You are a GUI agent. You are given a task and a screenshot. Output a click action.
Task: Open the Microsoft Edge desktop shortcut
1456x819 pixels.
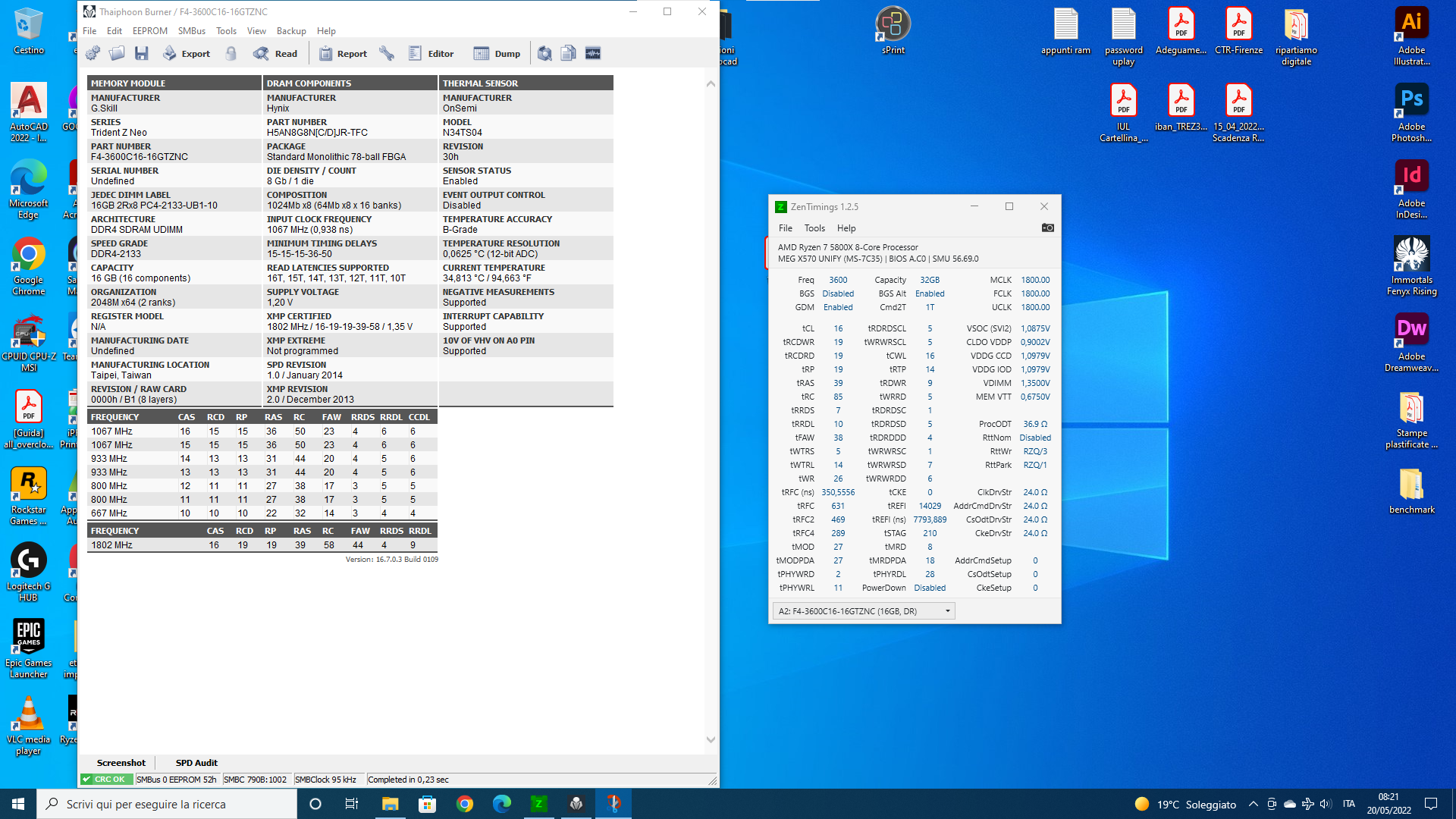coord(29,190)
